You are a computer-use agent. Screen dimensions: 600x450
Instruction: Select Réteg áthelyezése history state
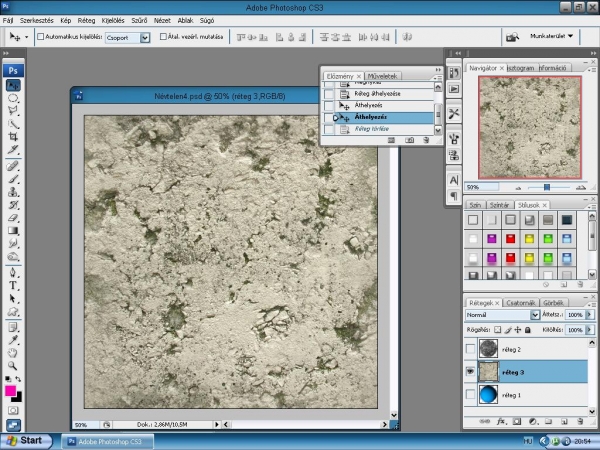click(x=378, y=94)
